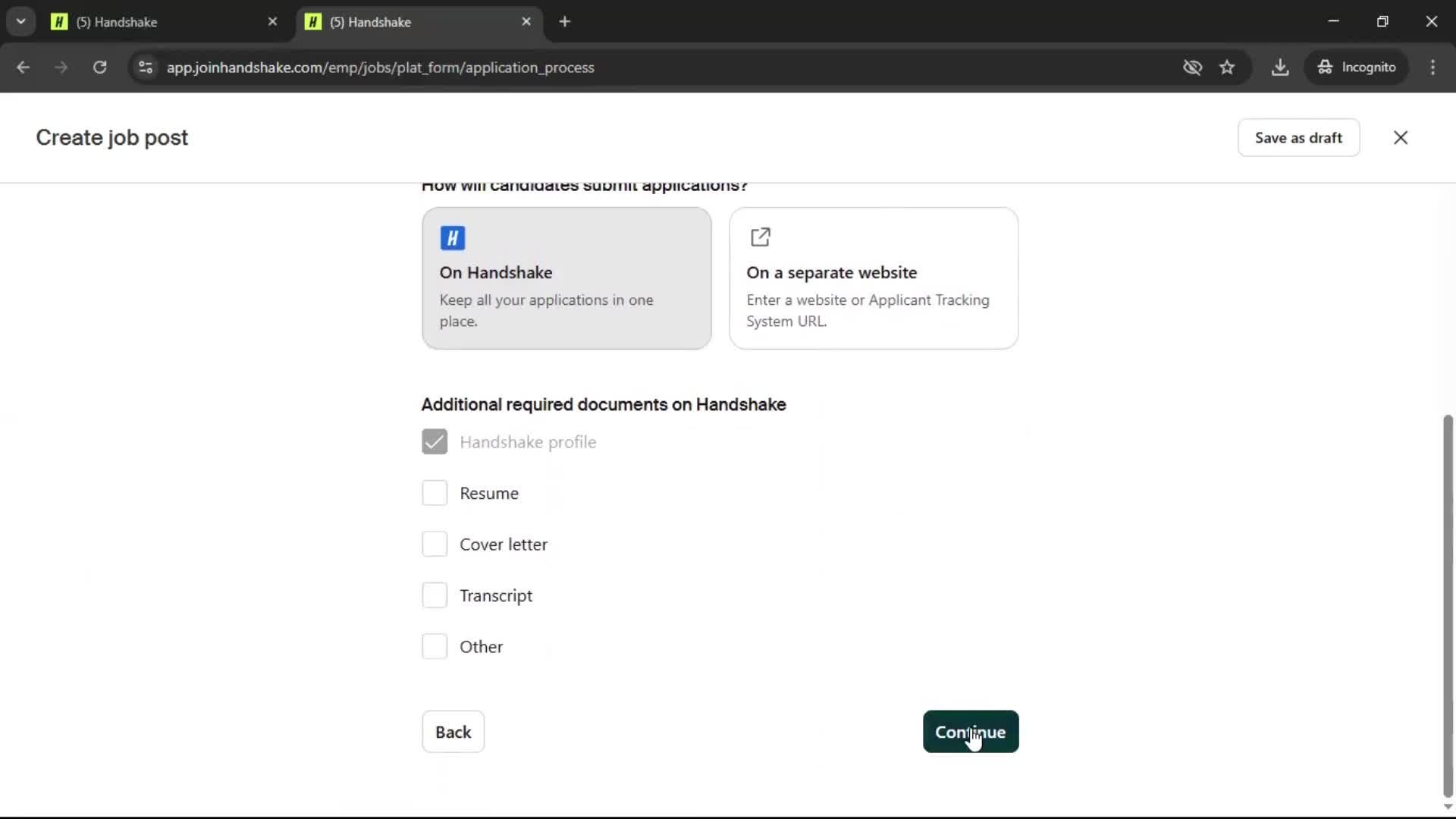Viewport: 1456px width, 819px height.
Task: Click the page vertical scrollbar thumb
Action: [x=1448, y=607]
